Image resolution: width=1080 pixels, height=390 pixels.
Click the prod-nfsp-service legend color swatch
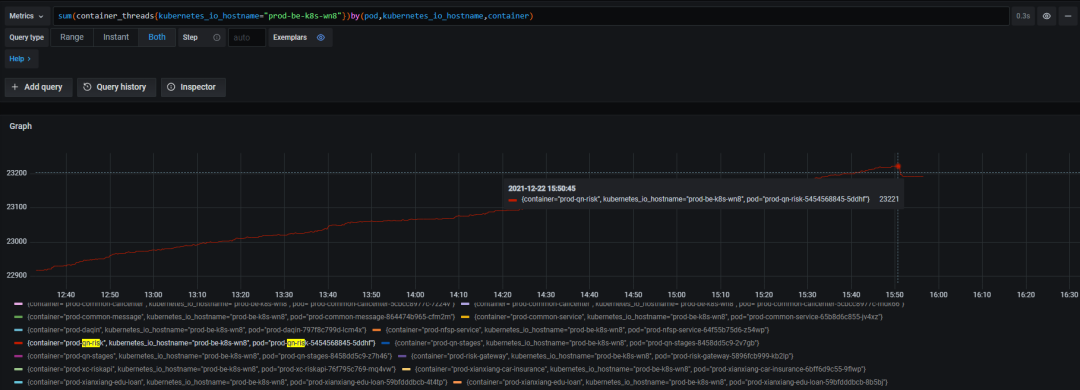(376, 330)
